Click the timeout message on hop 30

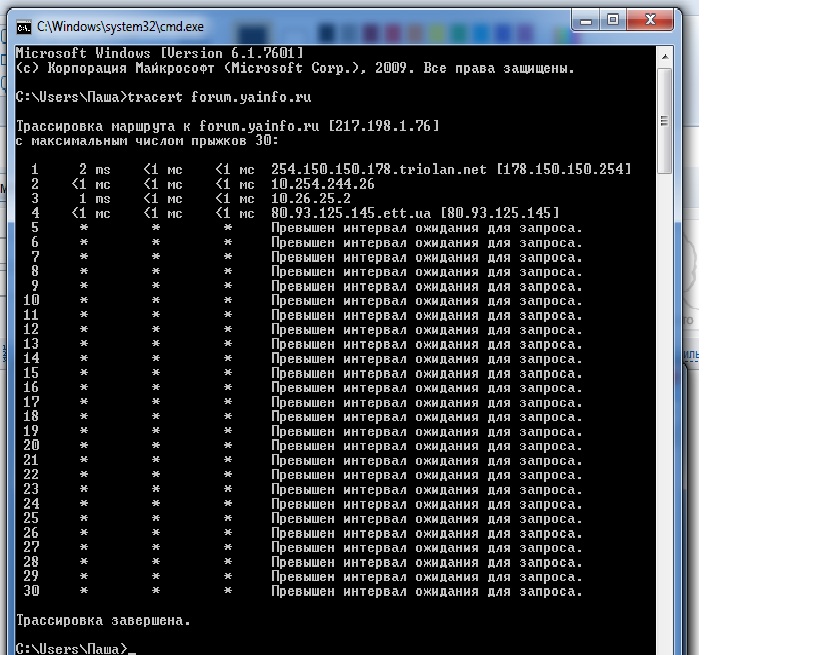[426, 591]
